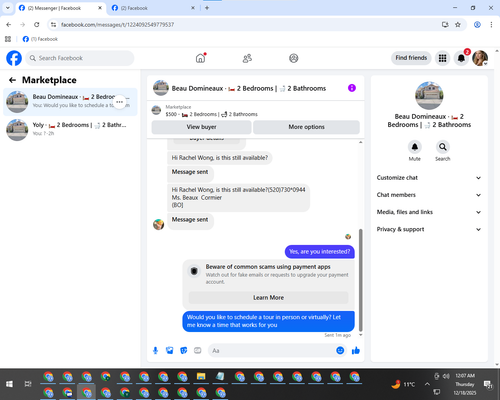Switch to second Facebook browser tab
The width and height of the screenshot is (500, 400).
[153, 8]
